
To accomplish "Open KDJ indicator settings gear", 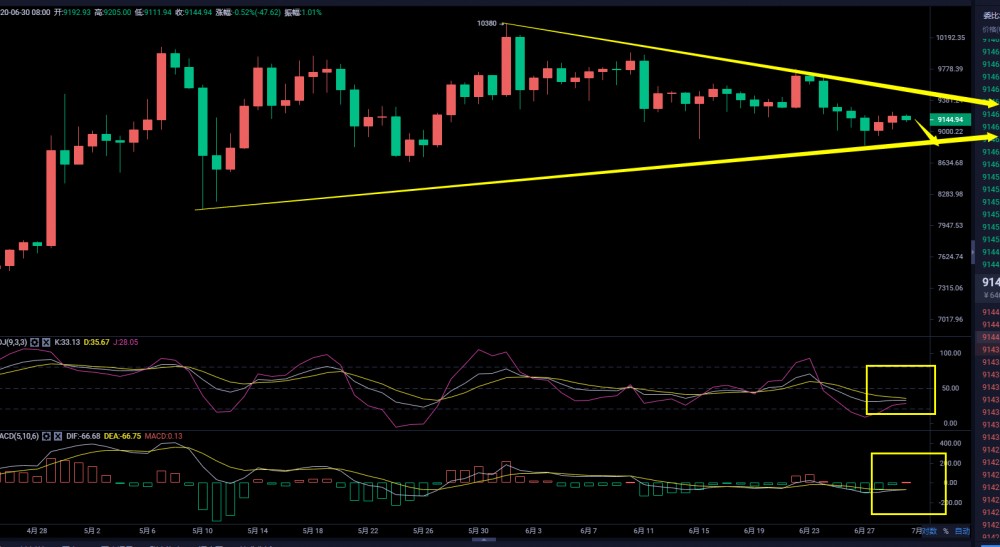I will click(34, 342).
